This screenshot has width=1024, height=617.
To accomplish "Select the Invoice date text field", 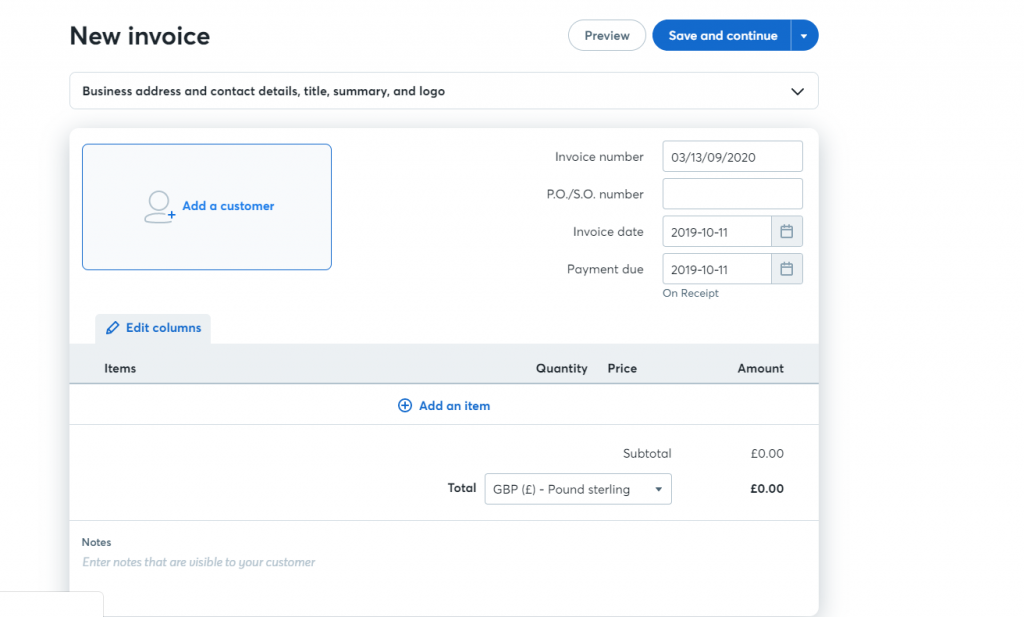I will 716,231.
